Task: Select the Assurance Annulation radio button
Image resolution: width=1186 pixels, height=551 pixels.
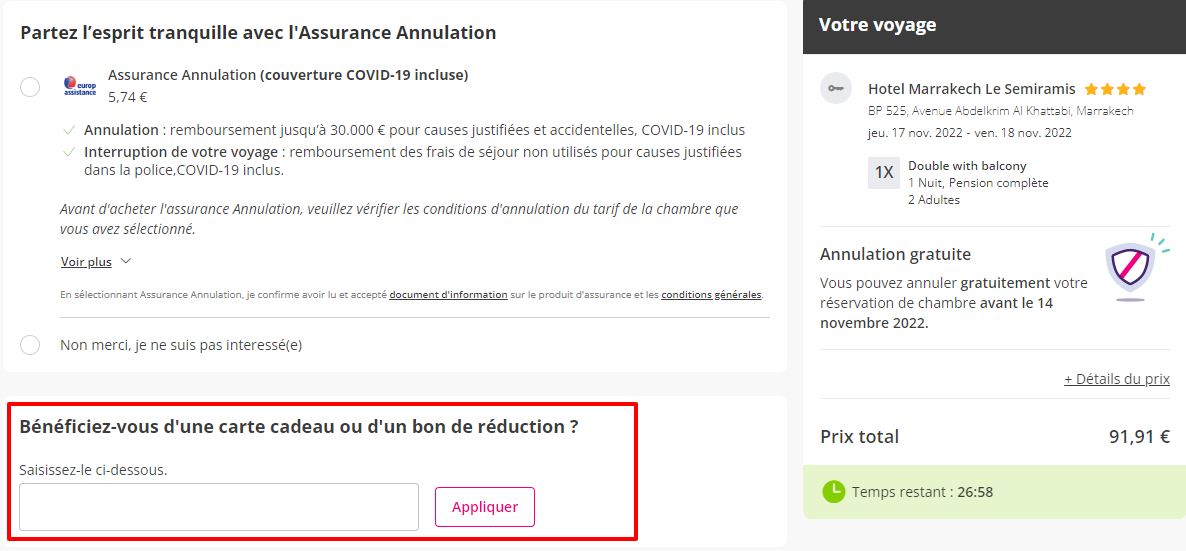Action: (x=30, y=87)
